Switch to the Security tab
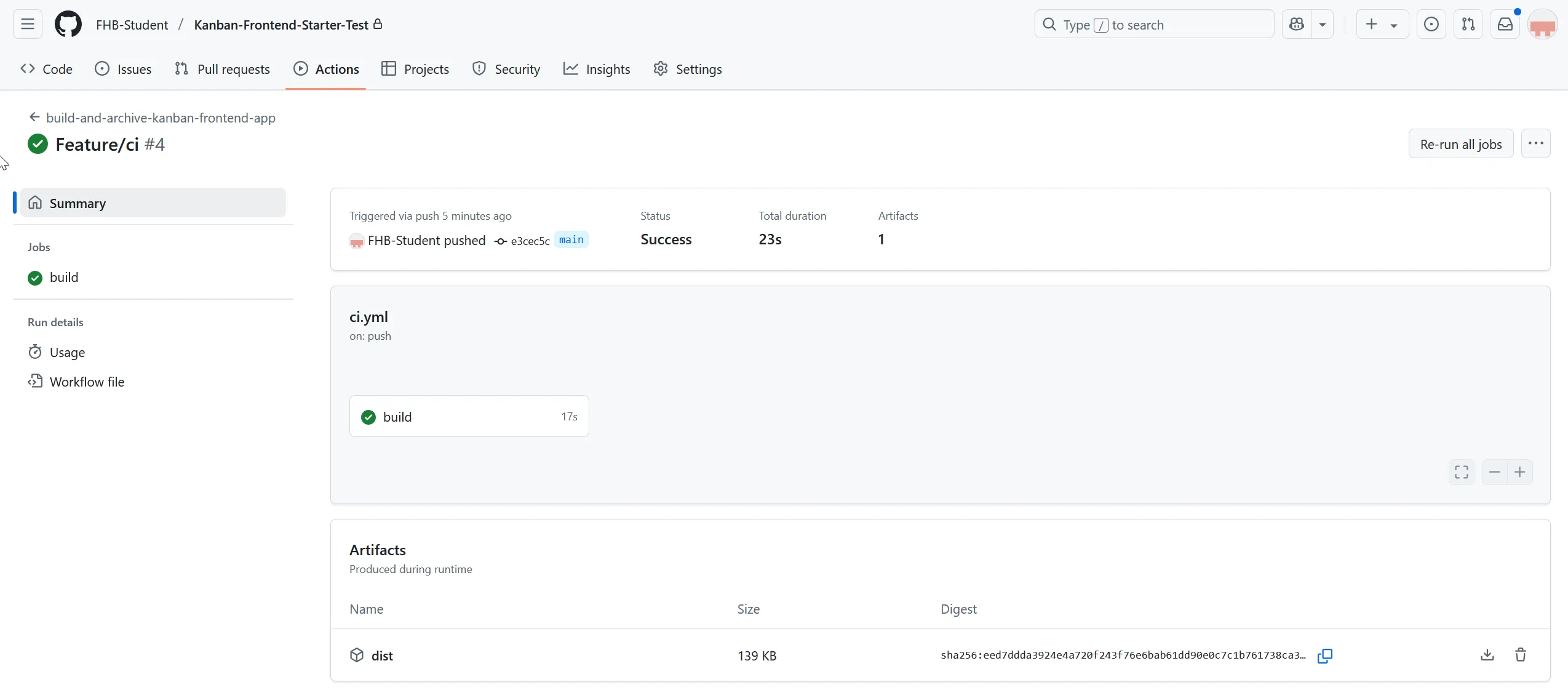 [506, 69]
